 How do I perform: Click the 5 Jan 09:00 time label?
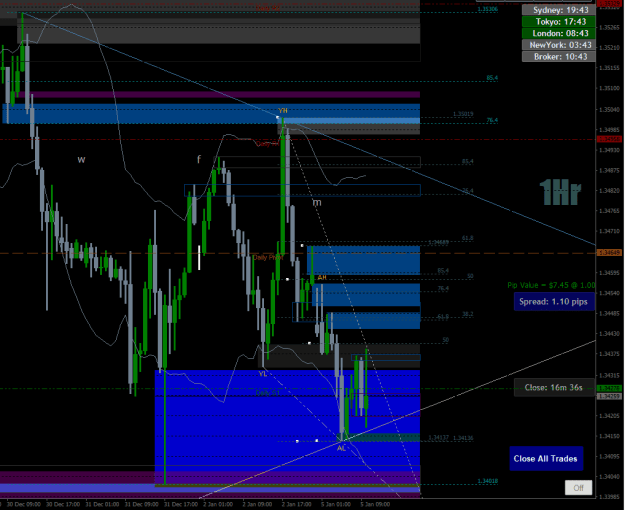(x=375, y=504)
